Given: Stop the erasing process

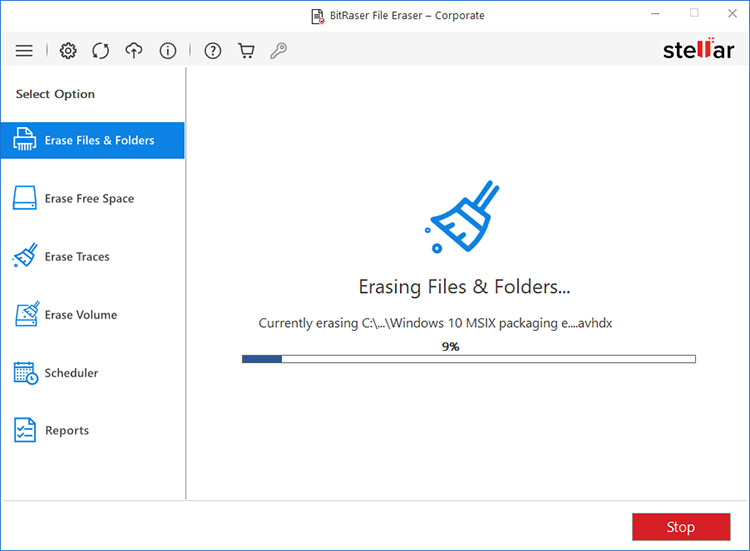Looking at the screenshot, I should (681, 527).
